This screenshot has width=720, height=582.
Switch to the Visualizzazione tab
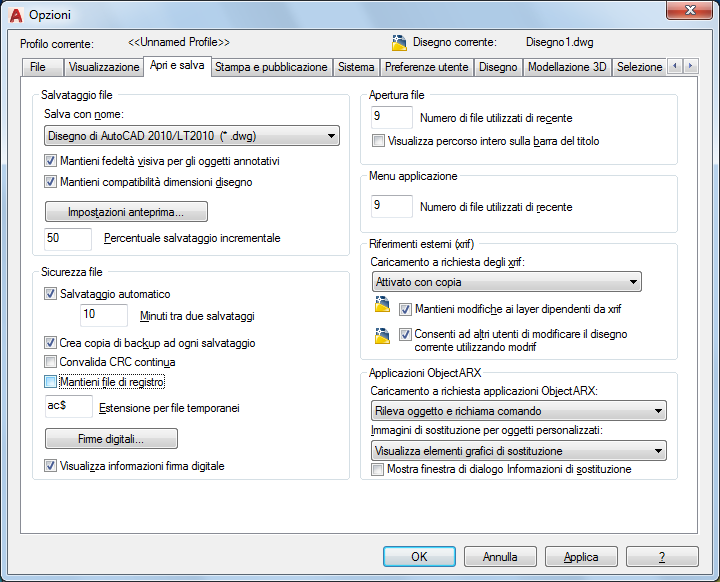tap(104, 67)
